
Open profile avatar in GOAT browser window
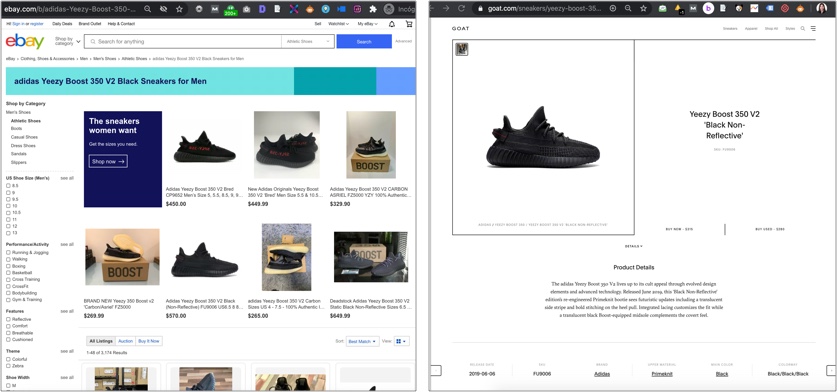tap(822, 9)
